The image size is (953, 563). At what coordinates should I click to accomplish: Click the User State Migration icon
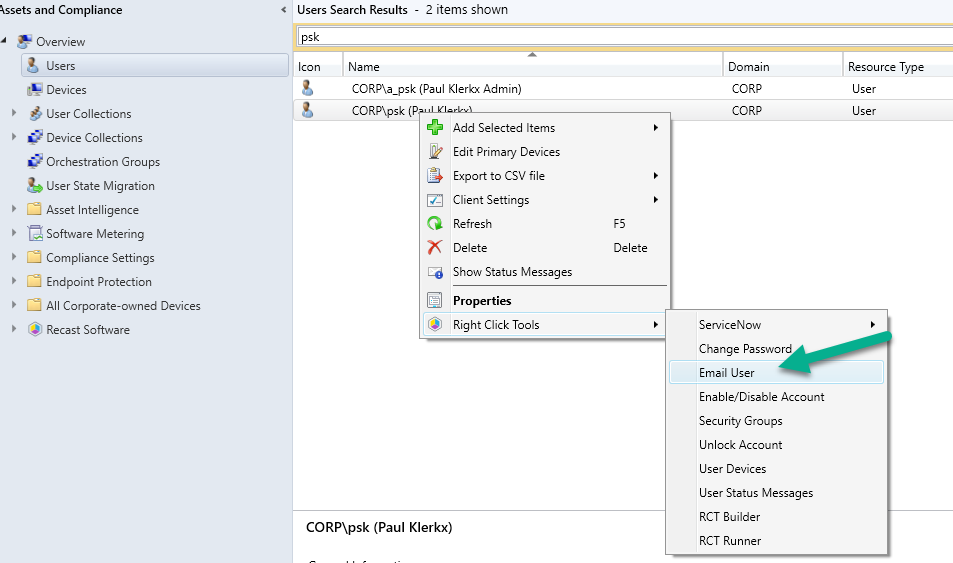tap(35, 186)
